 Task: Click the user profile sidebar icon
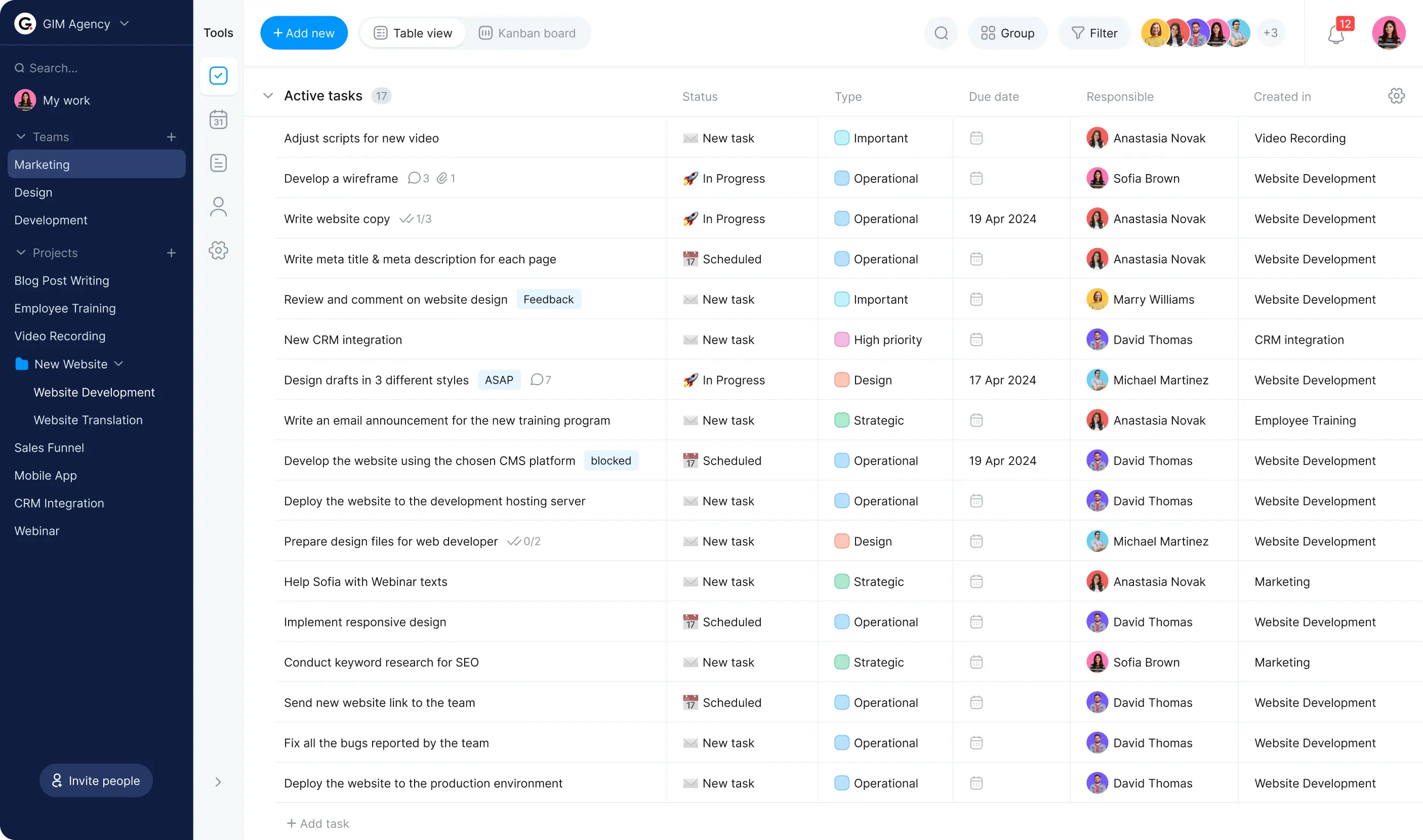click(218, 207)
